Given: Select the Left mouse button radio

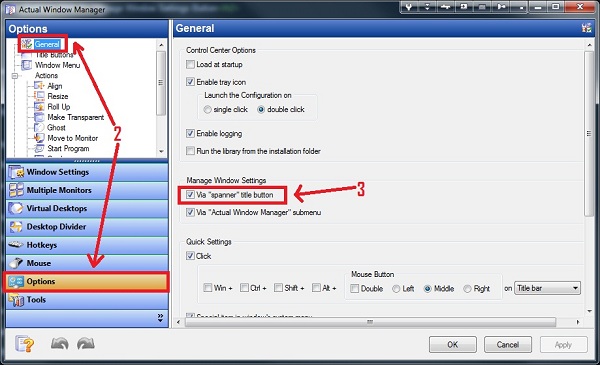Looking at the screenshot, I should 396,289.
